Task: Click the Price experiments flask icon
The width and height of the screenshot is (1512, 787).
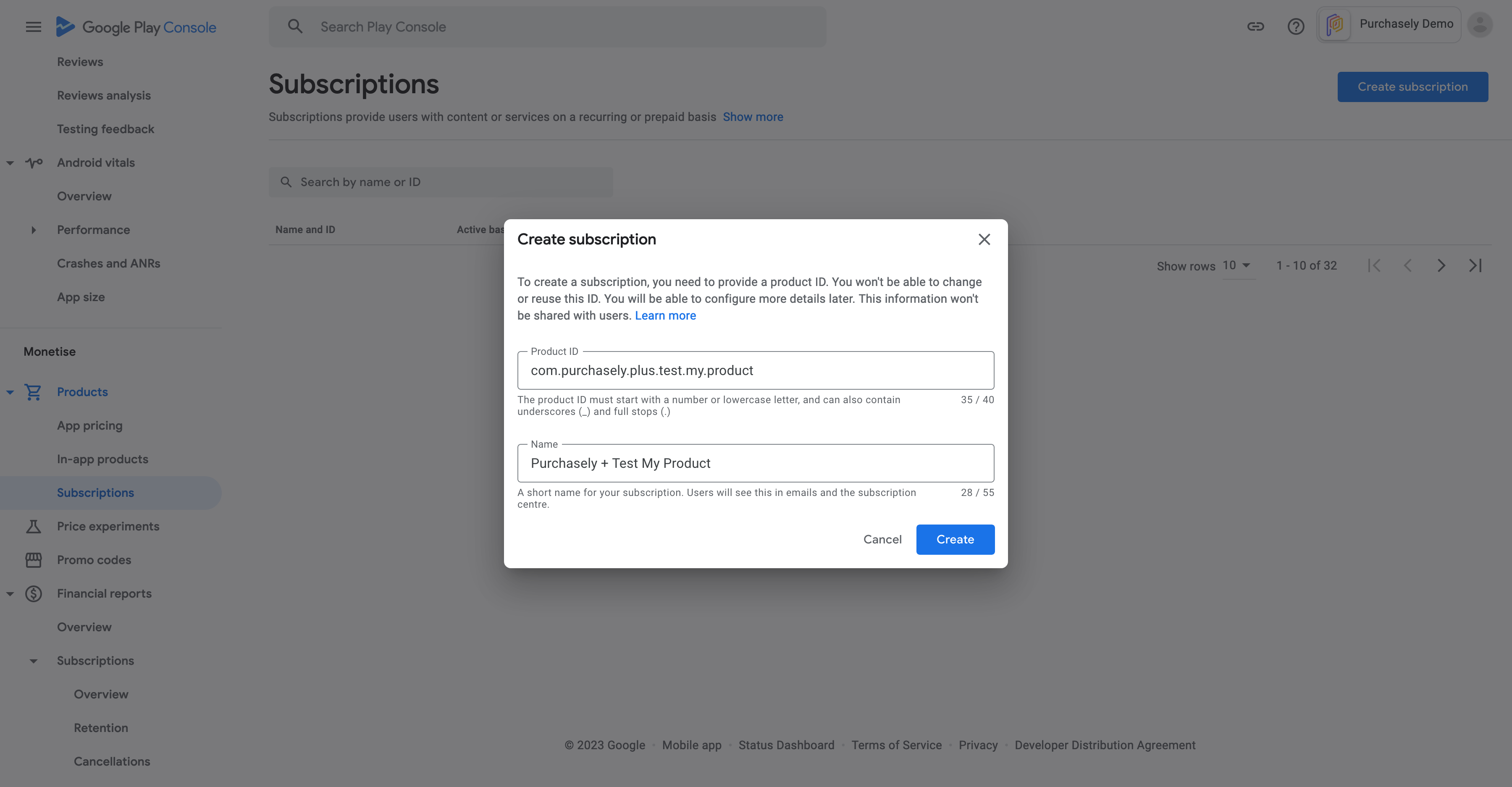Action: click(34, 527)
